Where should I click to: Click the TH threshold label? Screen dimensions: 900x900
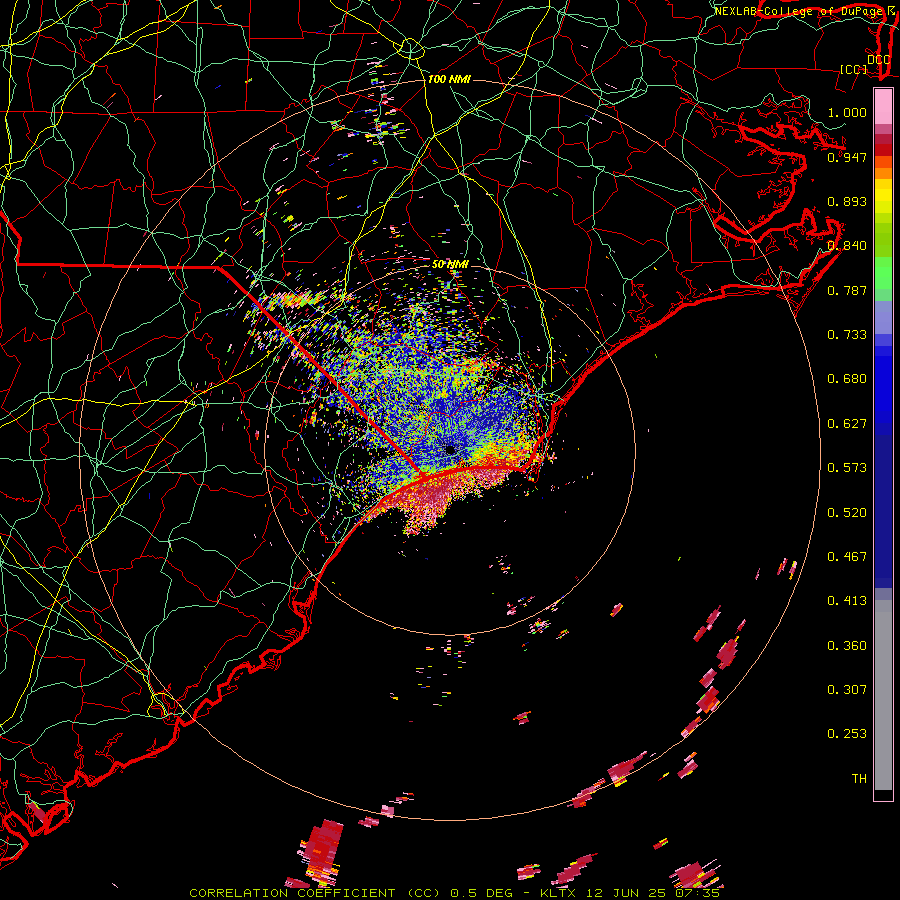(859, 778)
